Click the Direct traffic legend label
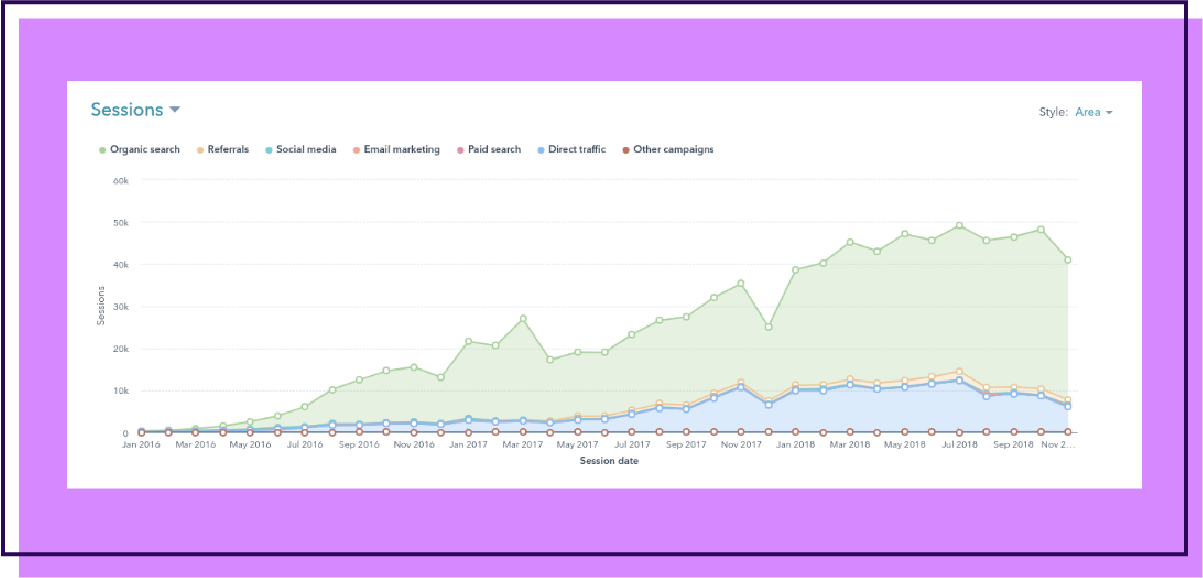1203x578 pixels. [x=577, y=150]
